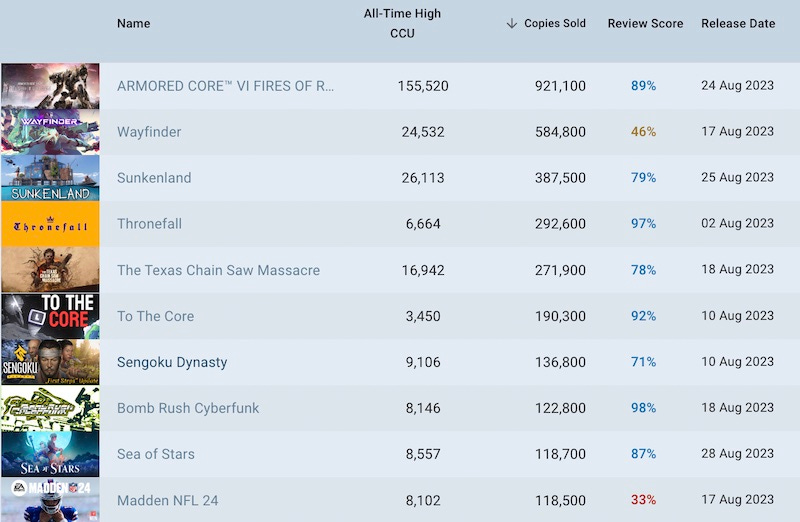Sort by Copies Sold column header
The width and height of the screenshot is (800, 522).
(555, 23)
